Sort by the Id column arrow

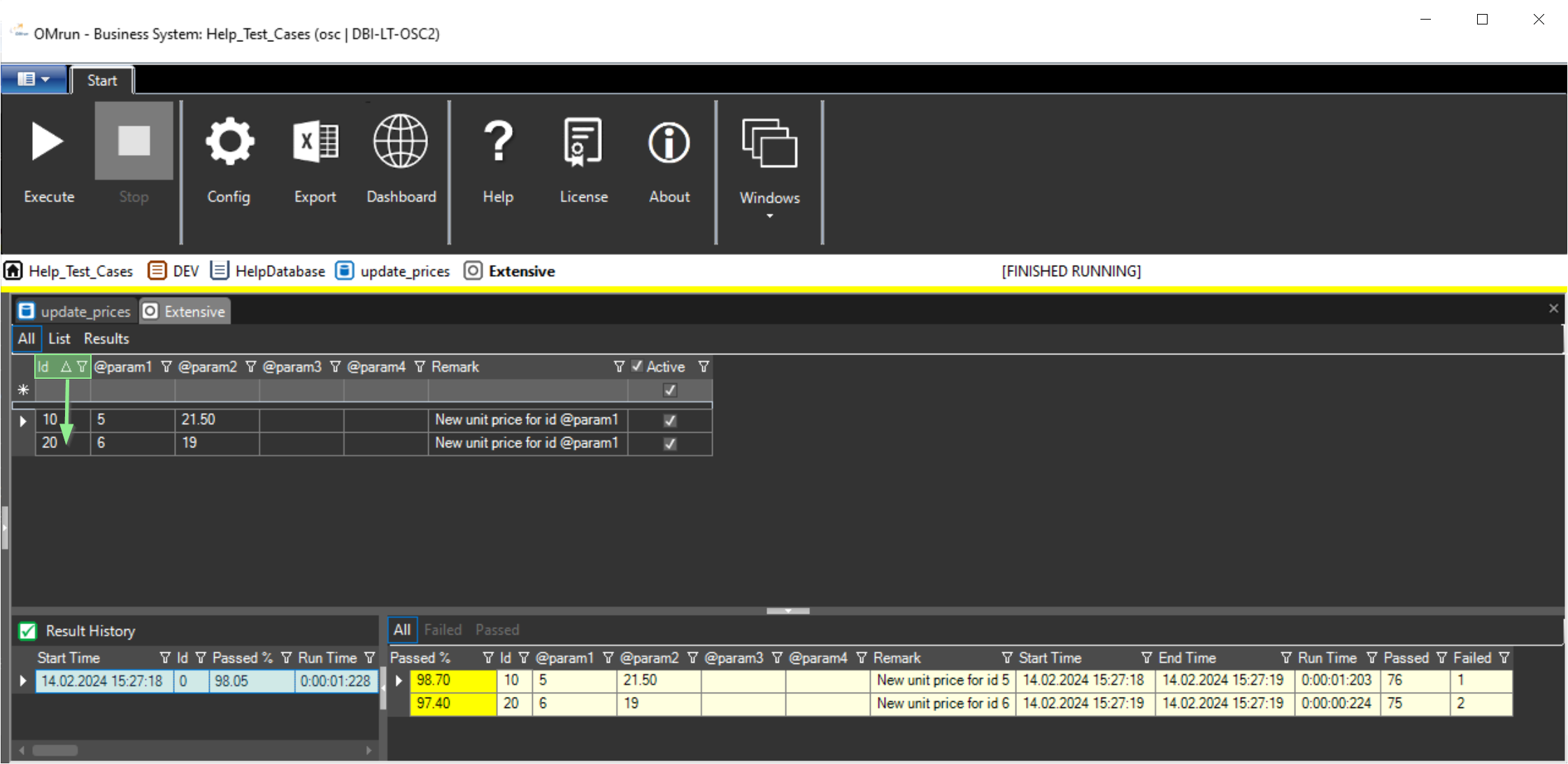coord(65,366)
